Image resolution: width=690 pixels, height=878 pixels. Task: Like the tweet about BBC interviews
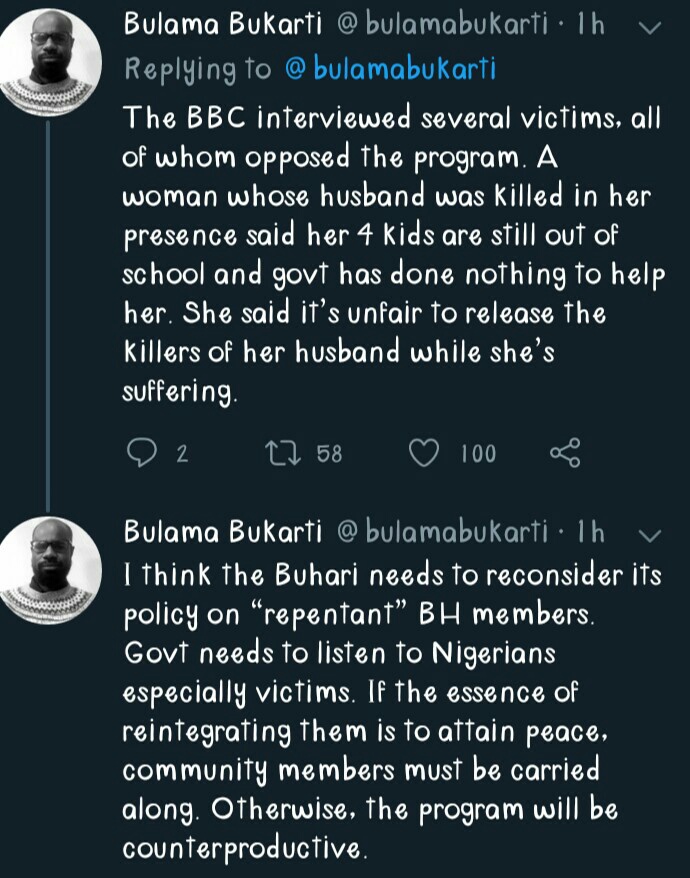[x=425, y=453]
